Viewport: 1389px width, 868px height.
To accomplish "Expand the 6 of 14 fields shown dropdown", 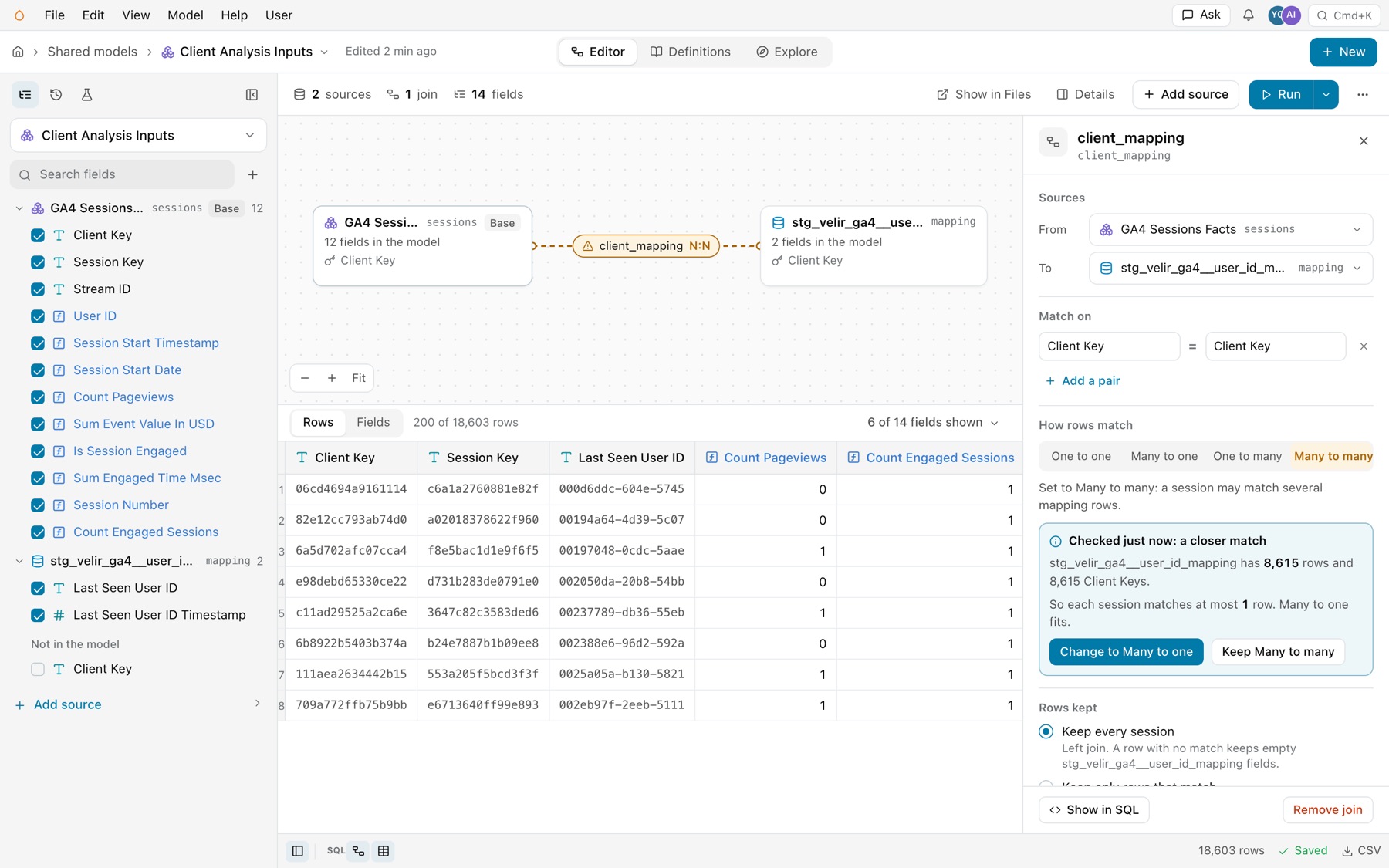I will [932, 423].
